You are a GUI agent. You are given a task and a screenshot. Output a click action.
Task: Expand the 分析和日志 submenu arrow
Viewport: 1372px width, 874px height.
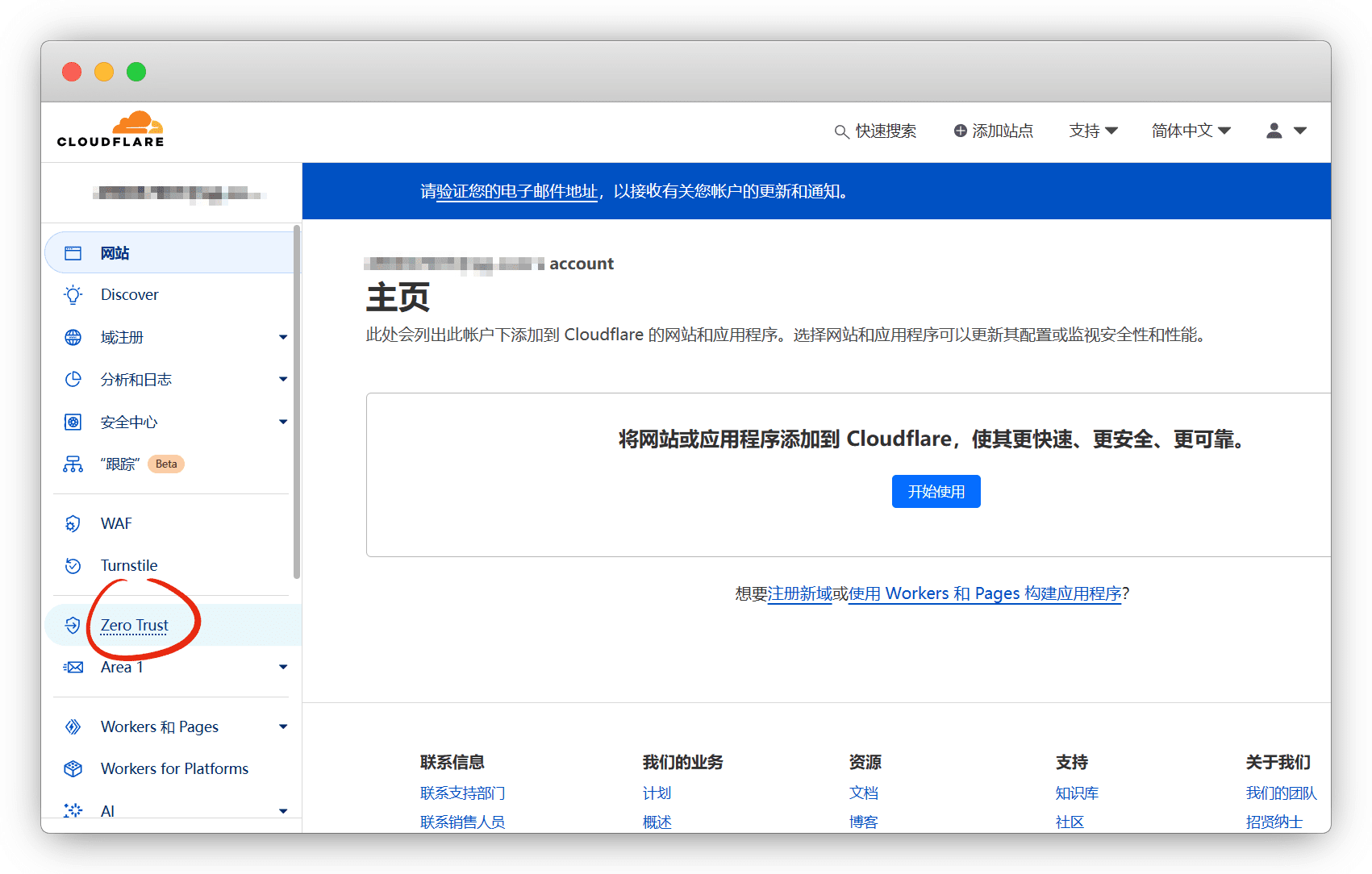coord(283,379)
